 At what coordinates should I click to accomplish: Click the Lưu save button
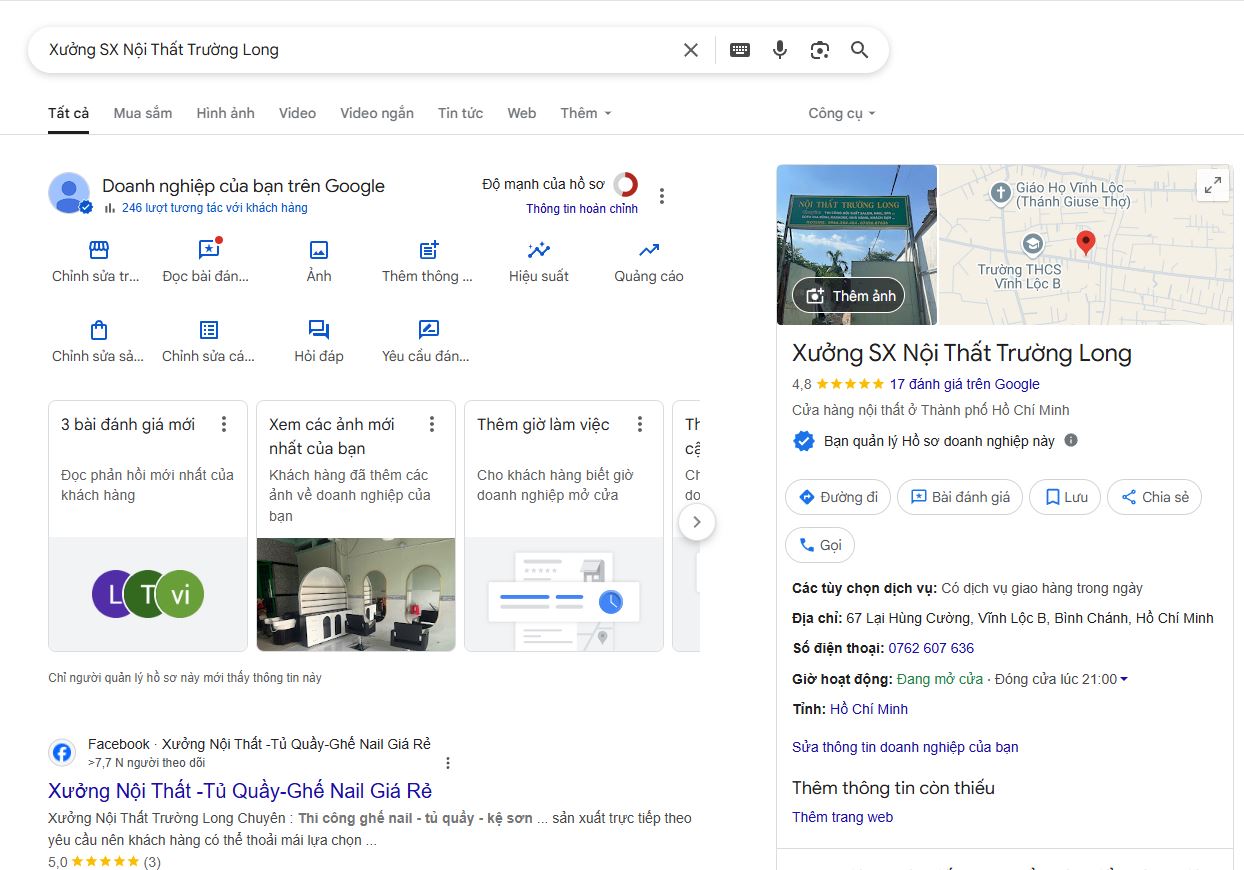pyautogui.click(x=1065, y=497)
